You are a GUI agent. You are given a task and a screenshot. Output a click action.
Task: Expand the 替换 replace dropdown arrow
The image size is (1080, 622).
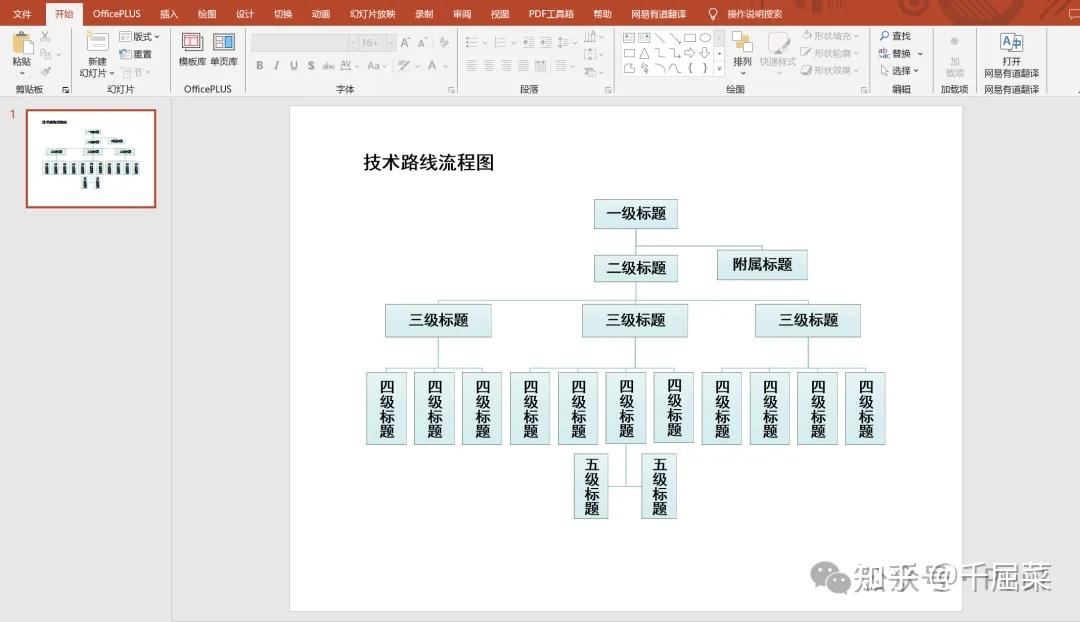click(920, 54)
